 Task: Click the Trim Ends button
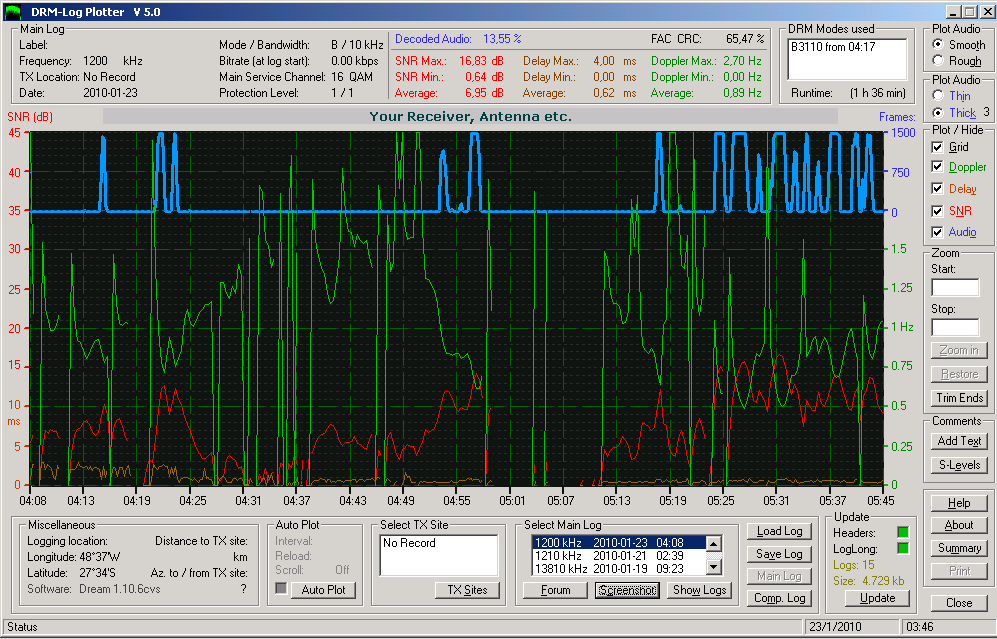coord(959,398)
